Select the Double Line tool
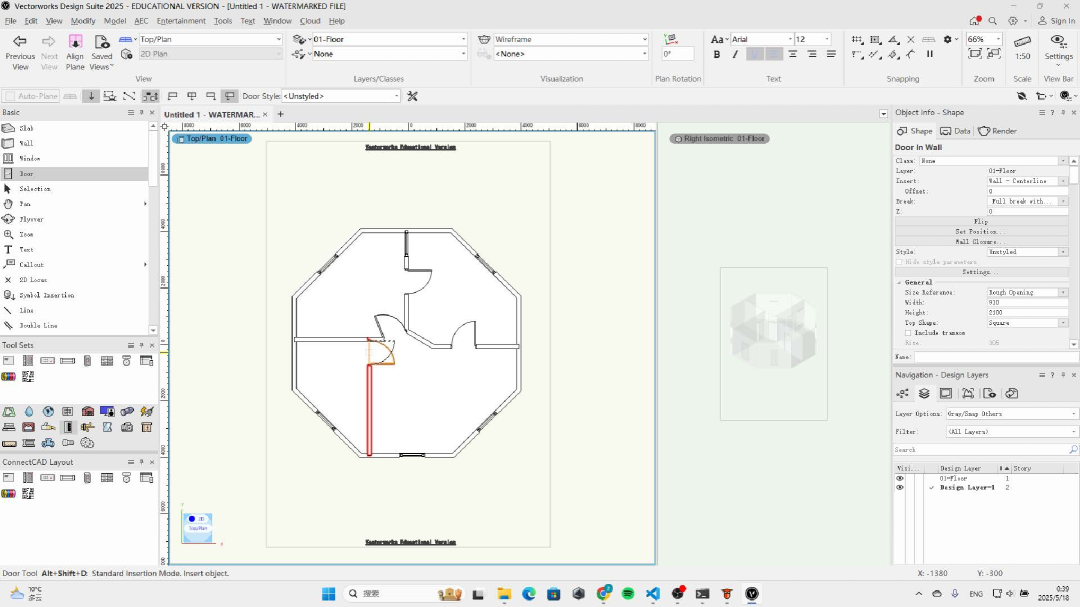Viewport: 1080px width, 607px height. (x=38, y=325)
